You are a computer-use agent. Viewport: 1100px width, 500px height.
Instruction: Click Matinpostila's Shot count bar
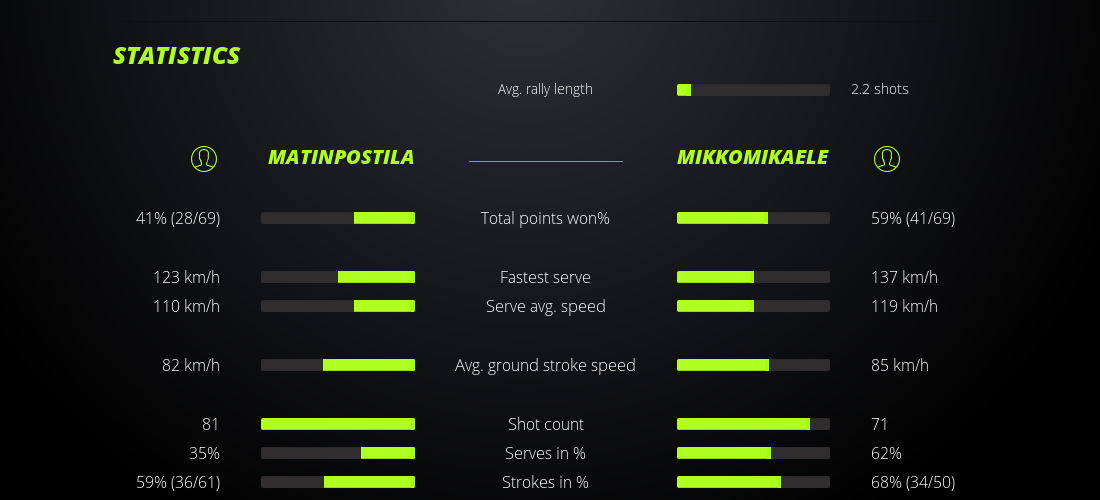coord(338,424)
